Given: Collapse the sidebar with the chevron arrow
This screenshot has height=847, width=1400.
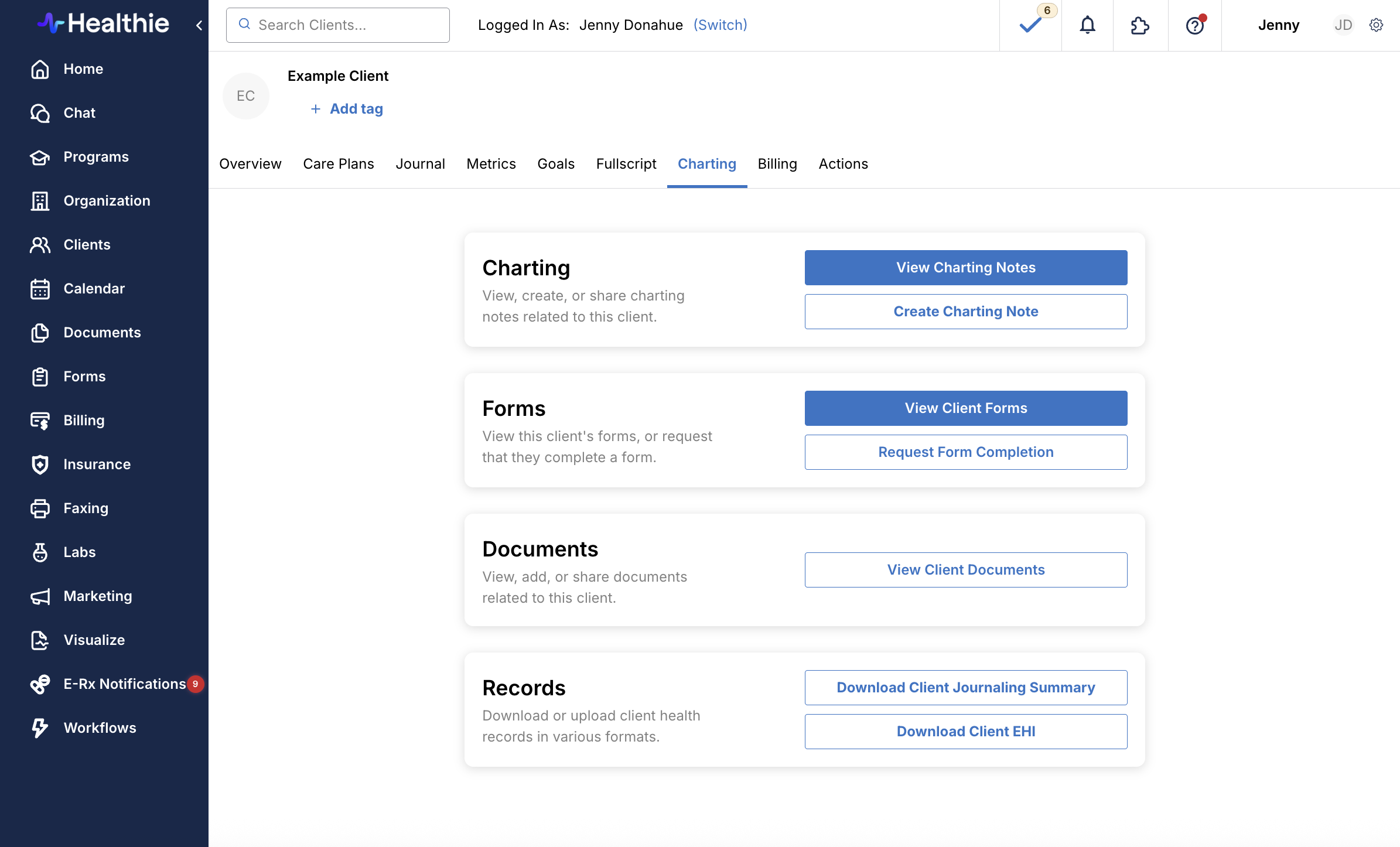Looking at the screenshot, I should coord(199,25).
